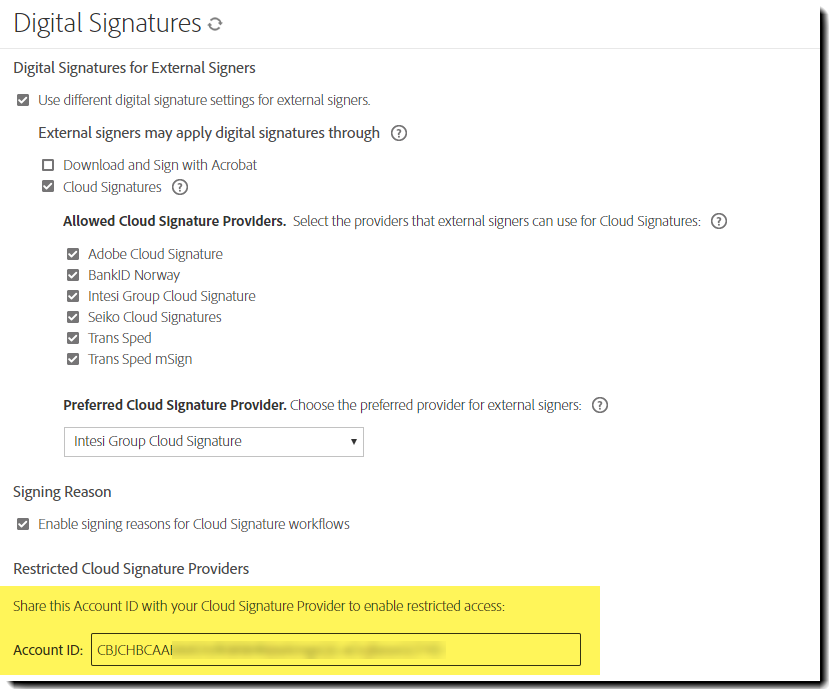
Task: Open help for Preferred Cloud Signature Provider
Action: point(600,405)
